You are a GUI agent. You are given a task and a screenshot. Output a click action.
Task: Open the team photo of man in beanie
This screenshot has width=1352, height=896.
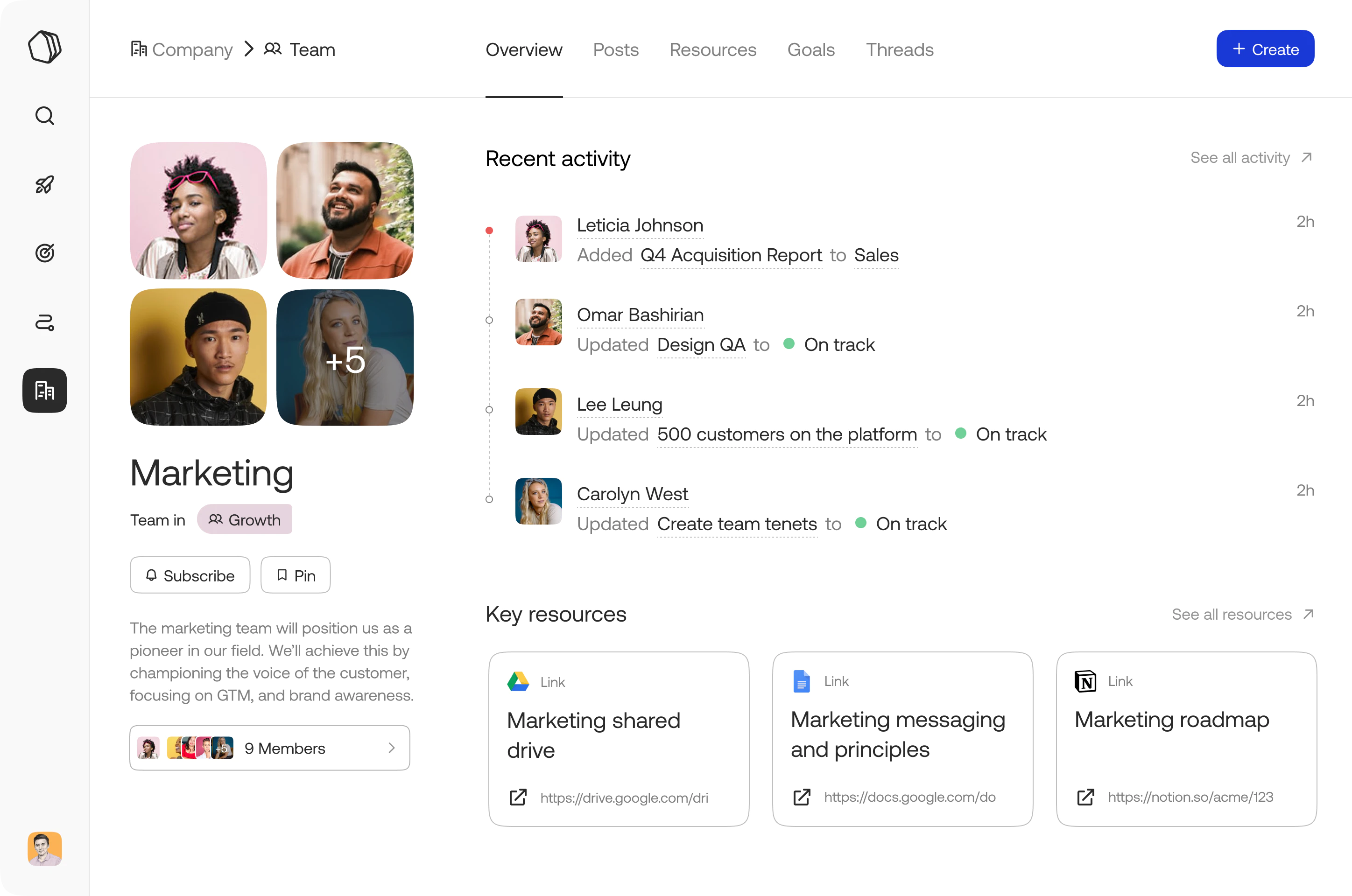click(x=198, y=357)
